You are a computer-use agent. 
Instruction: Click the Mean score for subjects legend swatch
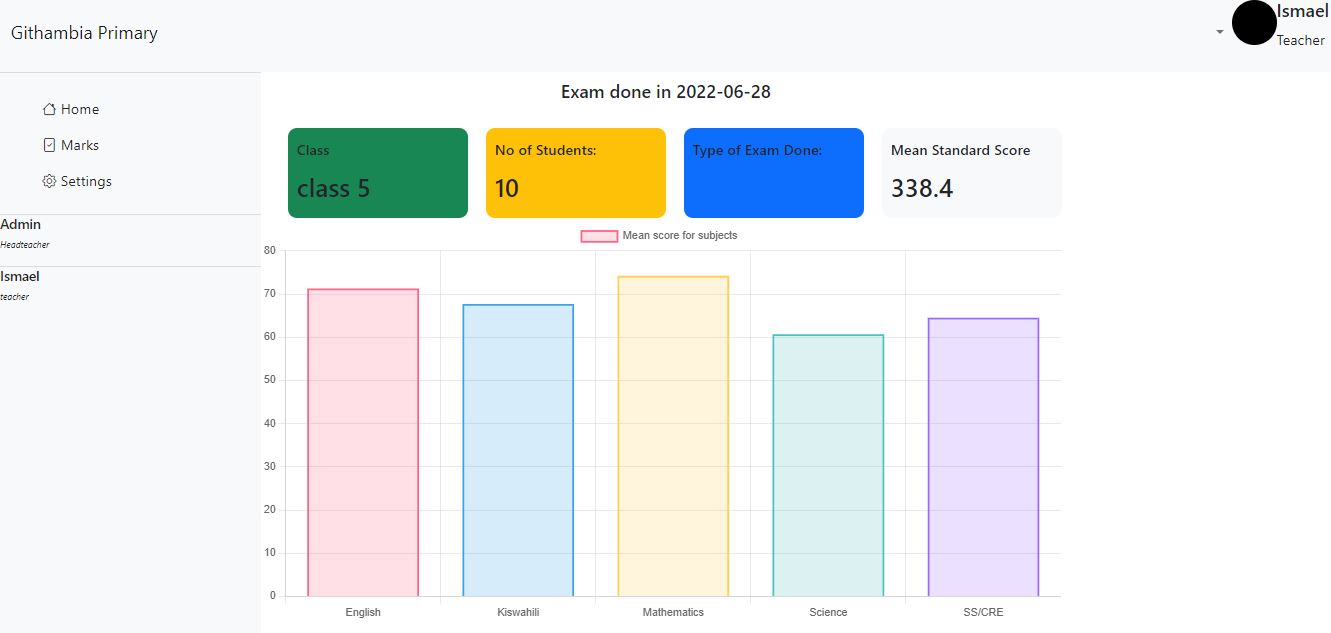pyautogui.click(x=599, y=235)
